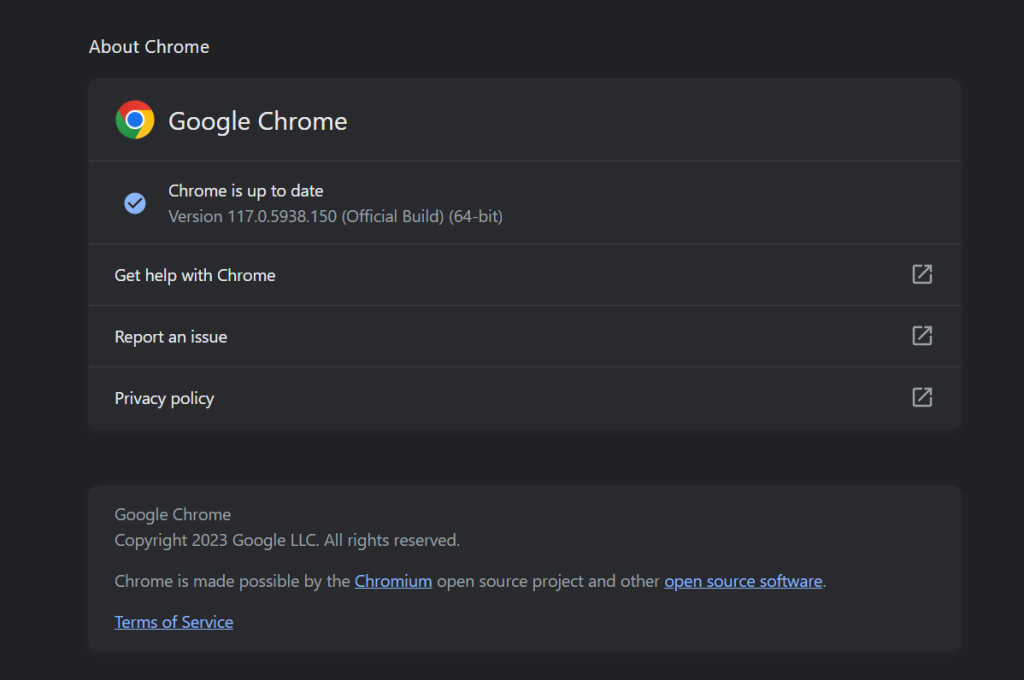The height and width of the screenshot is (680, 1024).
Task: Click the Google Chrome label above the copyright
Action: [x=172, y=515]
